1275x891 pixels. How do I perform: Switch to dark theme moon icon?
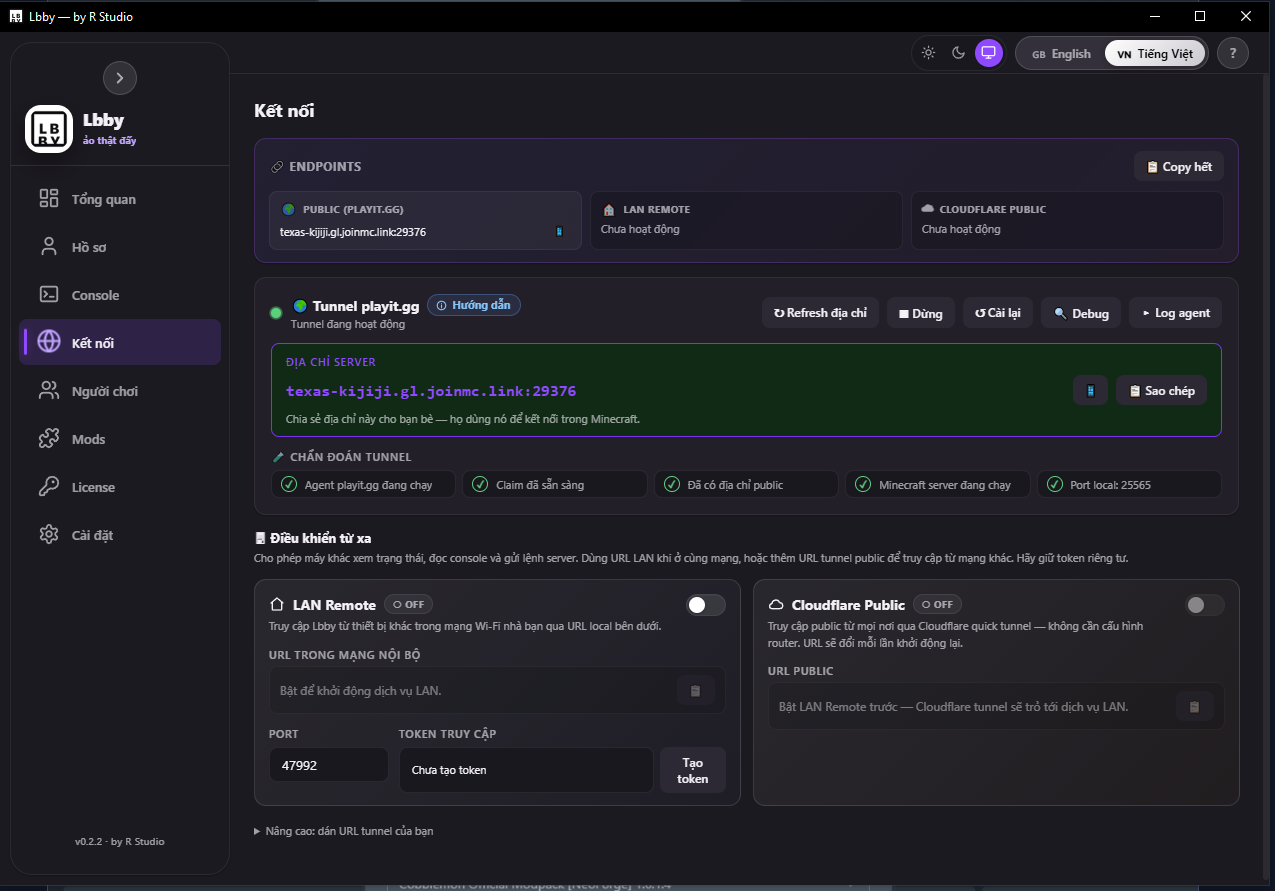coord(958,53)
